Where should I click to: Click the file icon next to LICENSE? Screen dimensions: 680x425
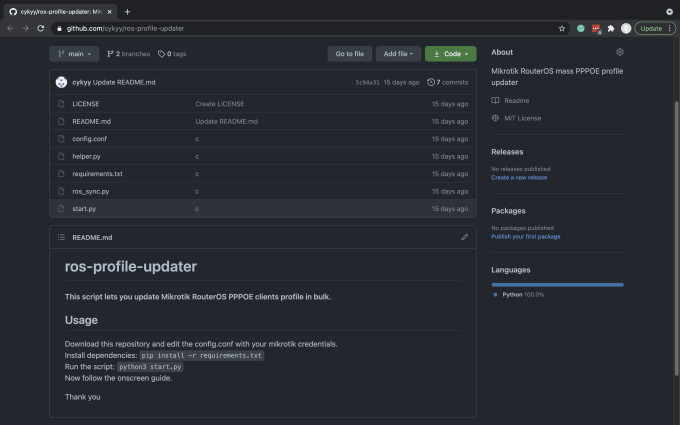click(x=61, y=104)
